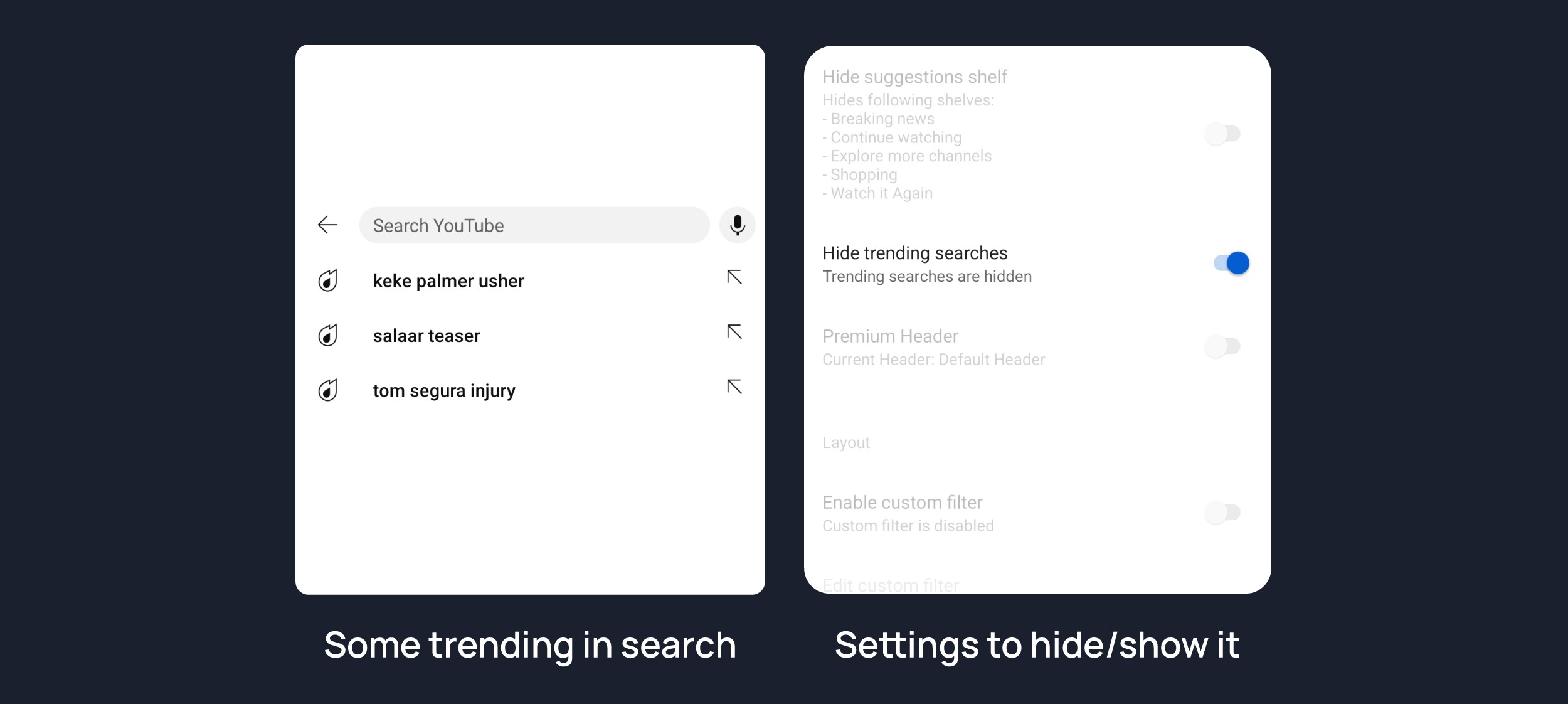Click the trending flame icon for salaar teaser
Viewport: 1568px width, 704px height.
click(x=327, y=335)
